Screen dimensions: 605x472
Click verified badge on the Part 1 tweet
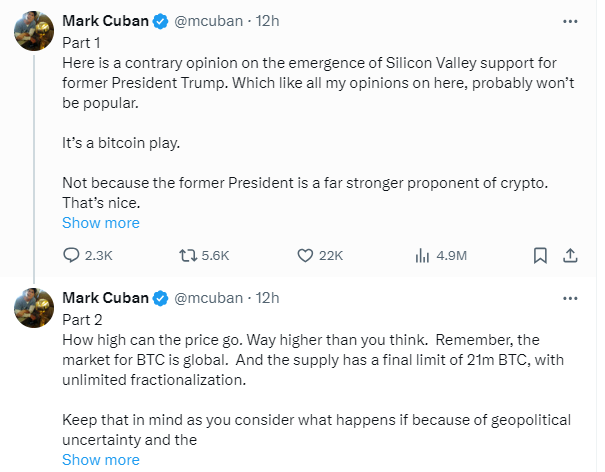tap(160, 22)
